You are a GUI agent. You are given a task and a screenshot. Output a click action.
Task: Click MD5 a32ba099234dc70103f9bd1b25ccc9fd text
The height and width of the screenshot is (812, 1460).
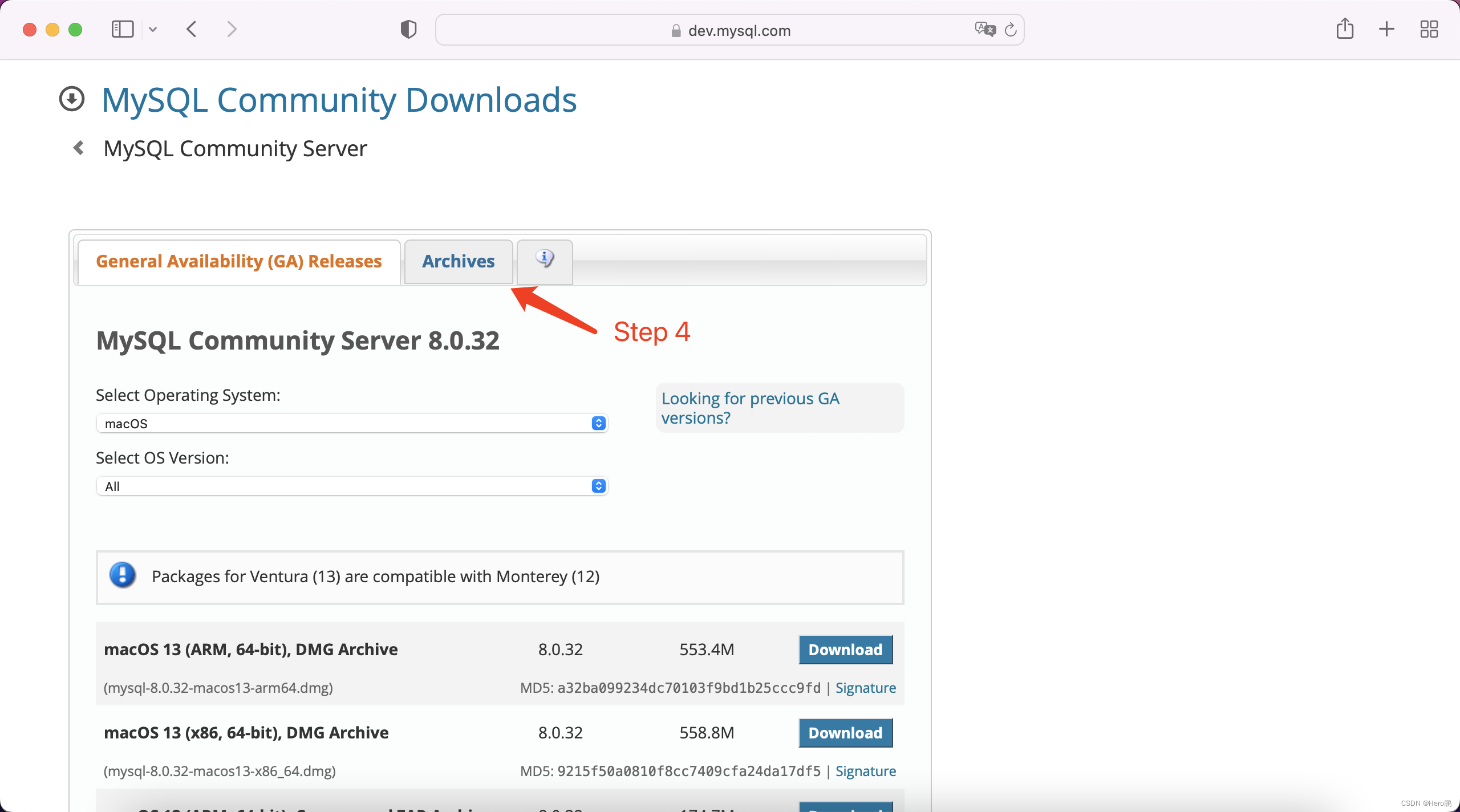tap(670, 688)
